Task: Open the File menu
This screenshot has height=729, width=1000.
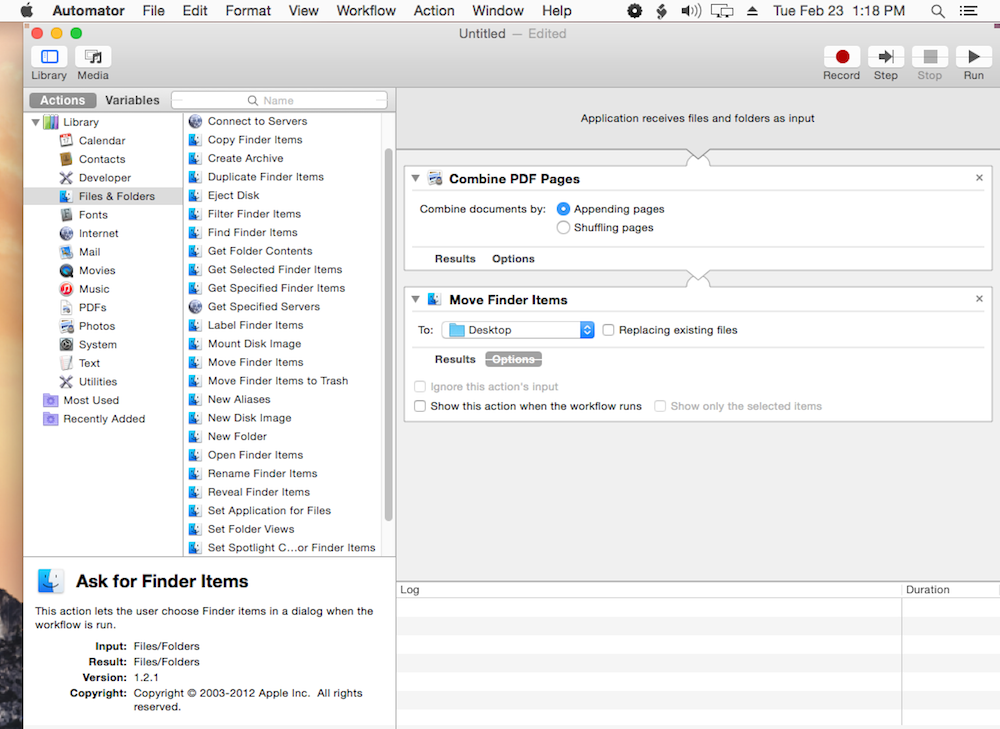Action: (x=154, y=11)
